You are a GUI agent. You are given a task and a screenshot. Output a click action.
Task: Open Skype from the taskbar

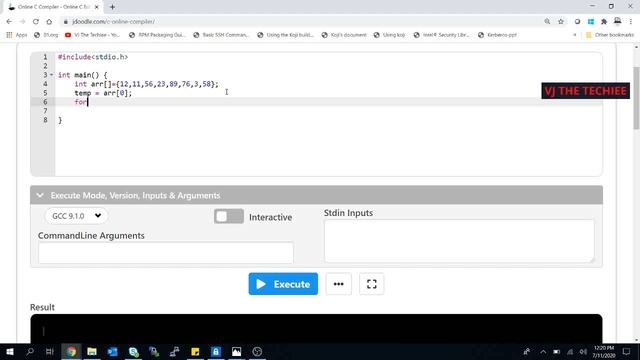pos(133,351)
